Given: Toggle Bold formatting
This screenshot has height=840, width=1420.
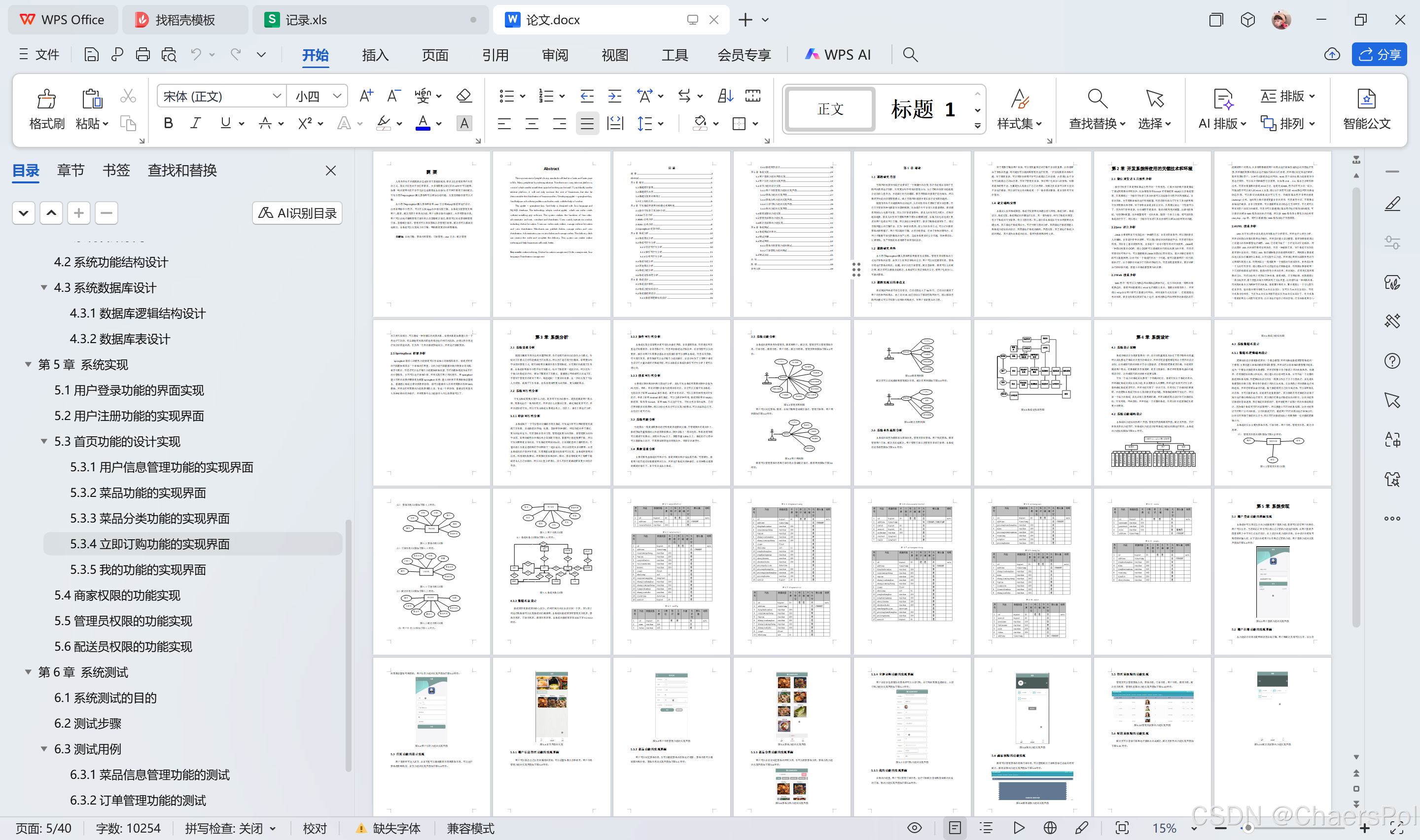Looking at the screenshot, I should tap(168, 123).
